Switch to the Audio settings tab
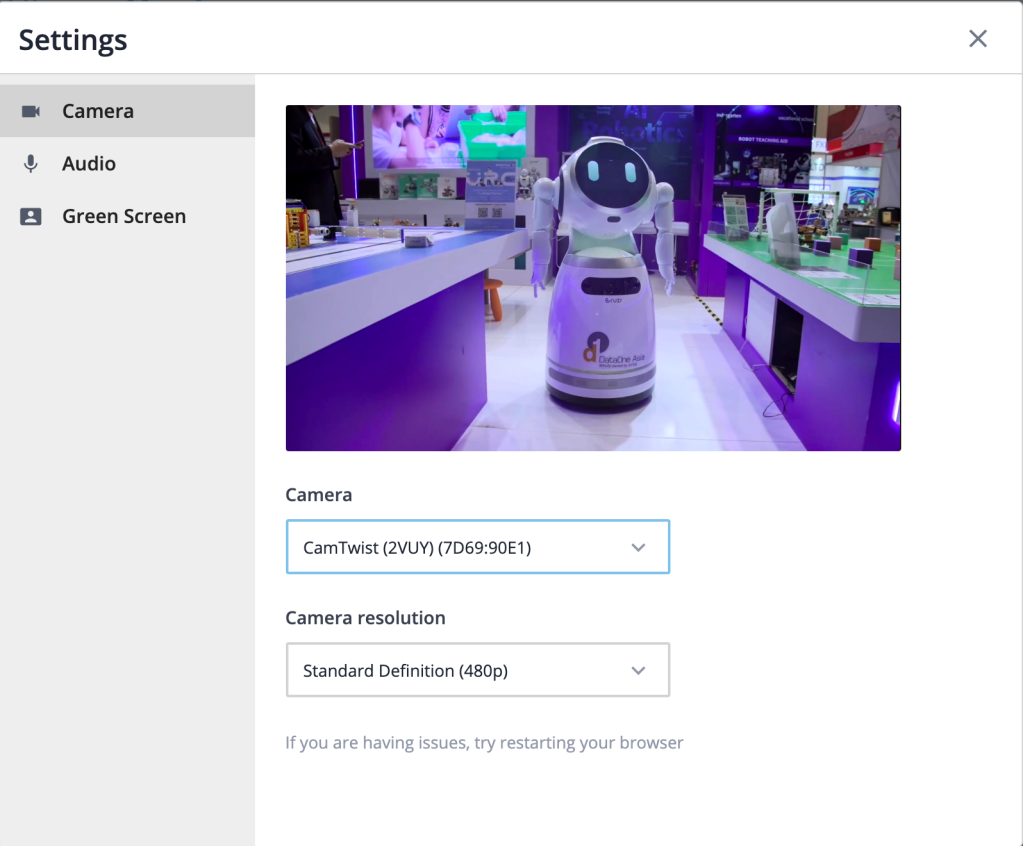Viewport: 1023px width, 846px height. pos(89,164)
